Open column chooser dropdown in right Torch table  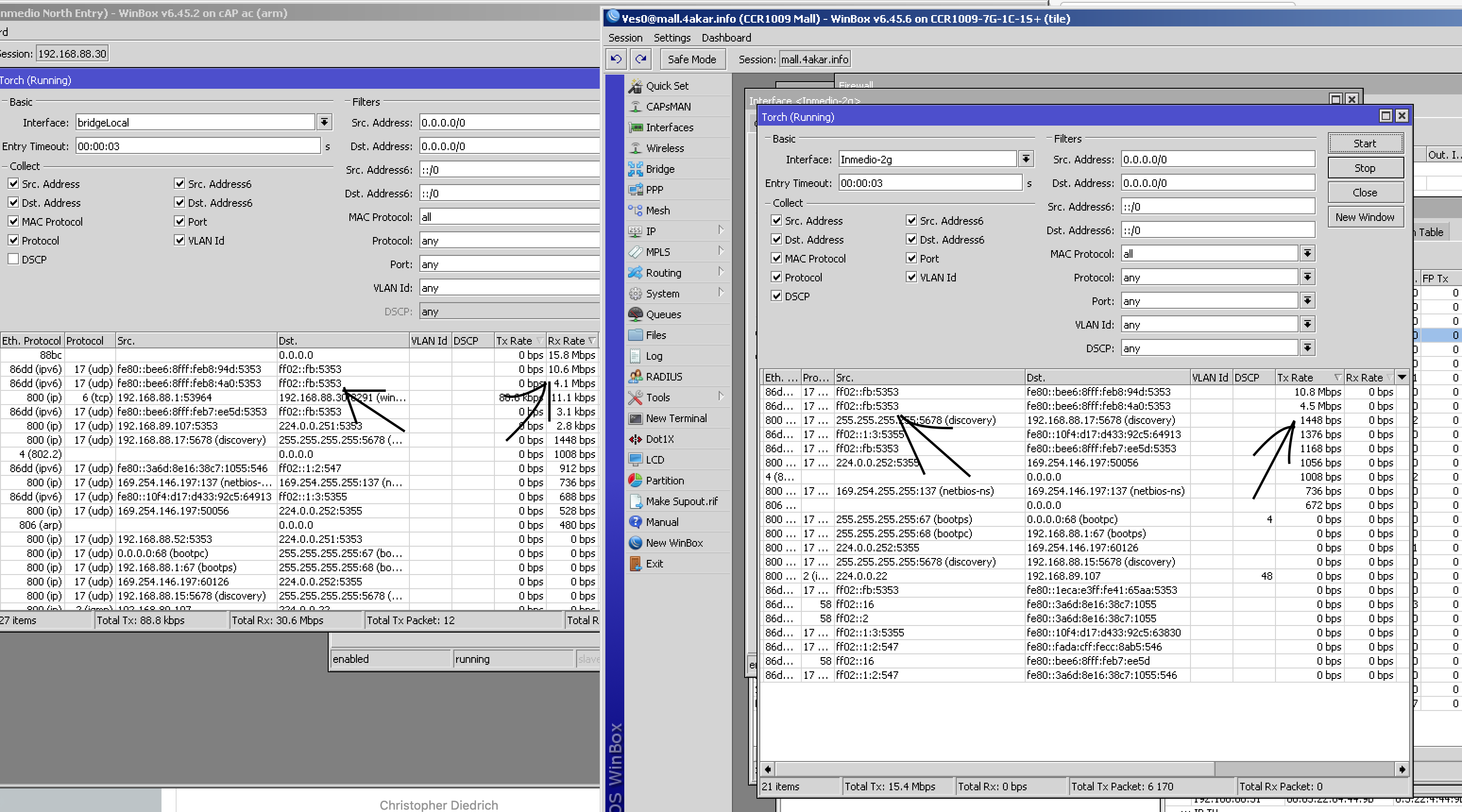click(1402, 377)
